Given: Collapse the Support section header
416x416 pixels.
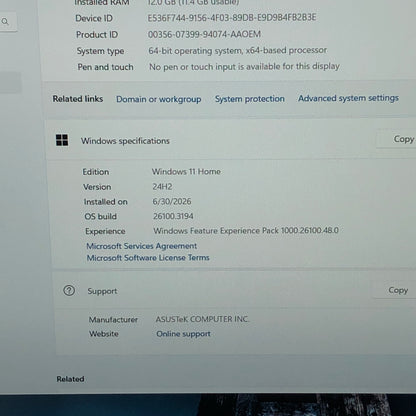Looking at the screenshot, I should coord(235,290).
